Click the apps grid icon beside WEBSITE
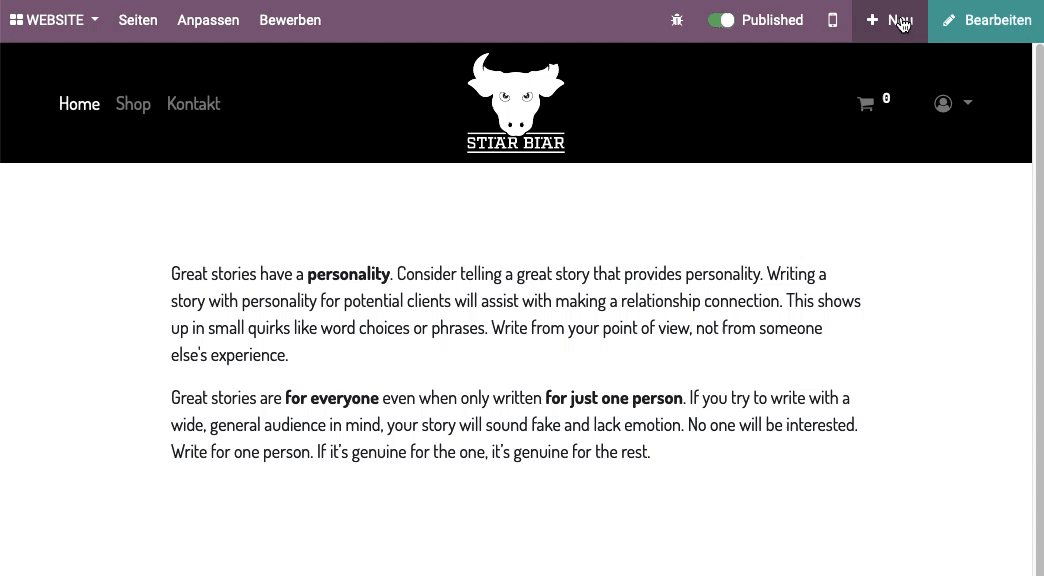The image size is (1044, 576). [x=17, y=20]
